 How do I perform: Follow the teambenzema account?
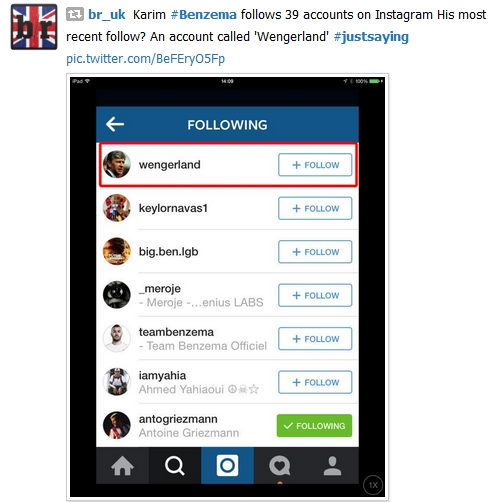[315, 339]
